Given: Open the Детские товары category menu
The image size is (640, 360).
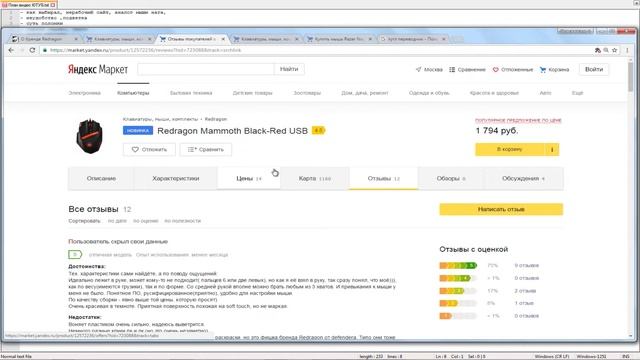Looking at the screenshot, I should 252,93.
